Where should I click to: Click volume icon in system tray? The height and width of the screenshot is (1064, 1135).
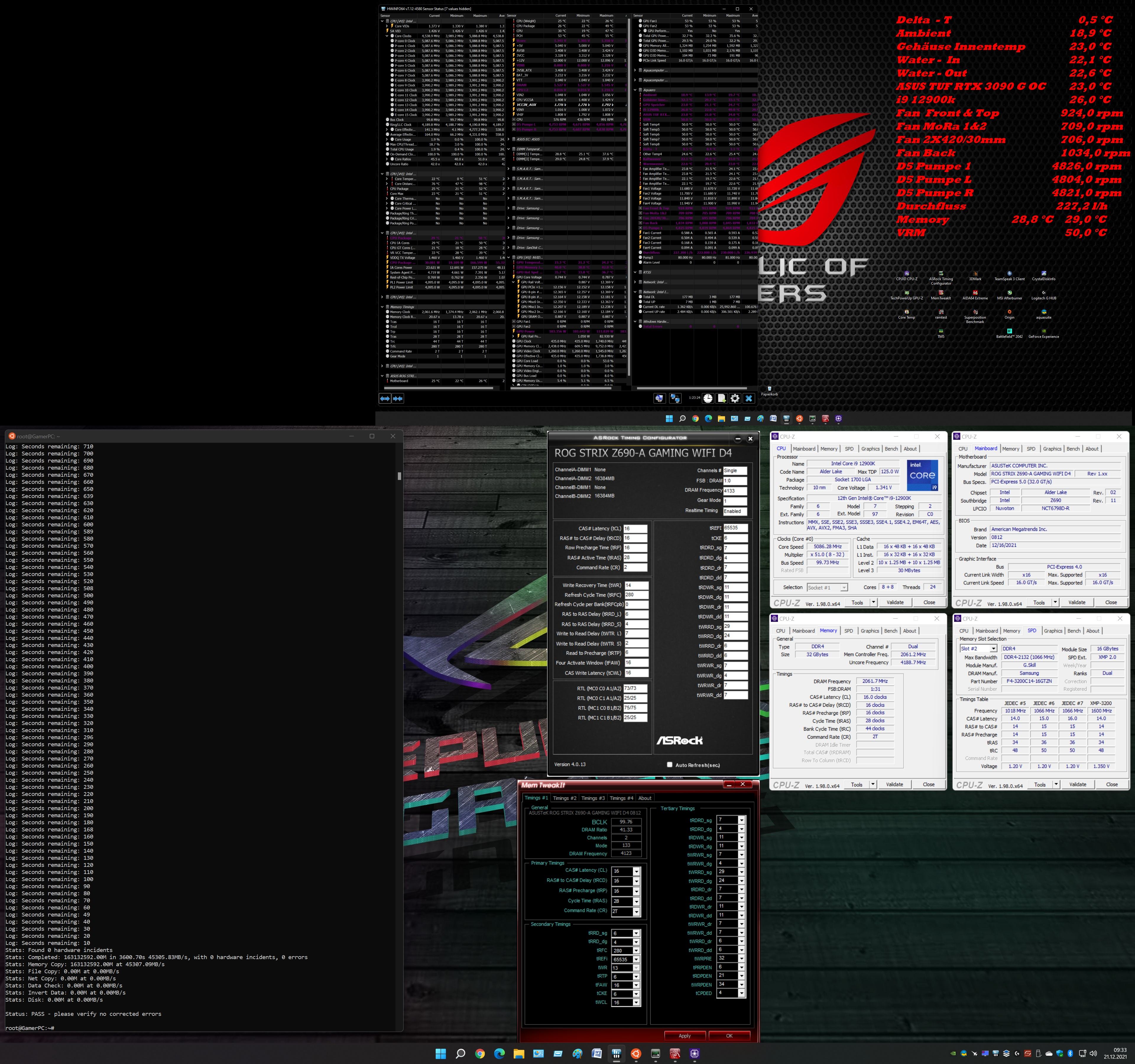[1093, 1053]
